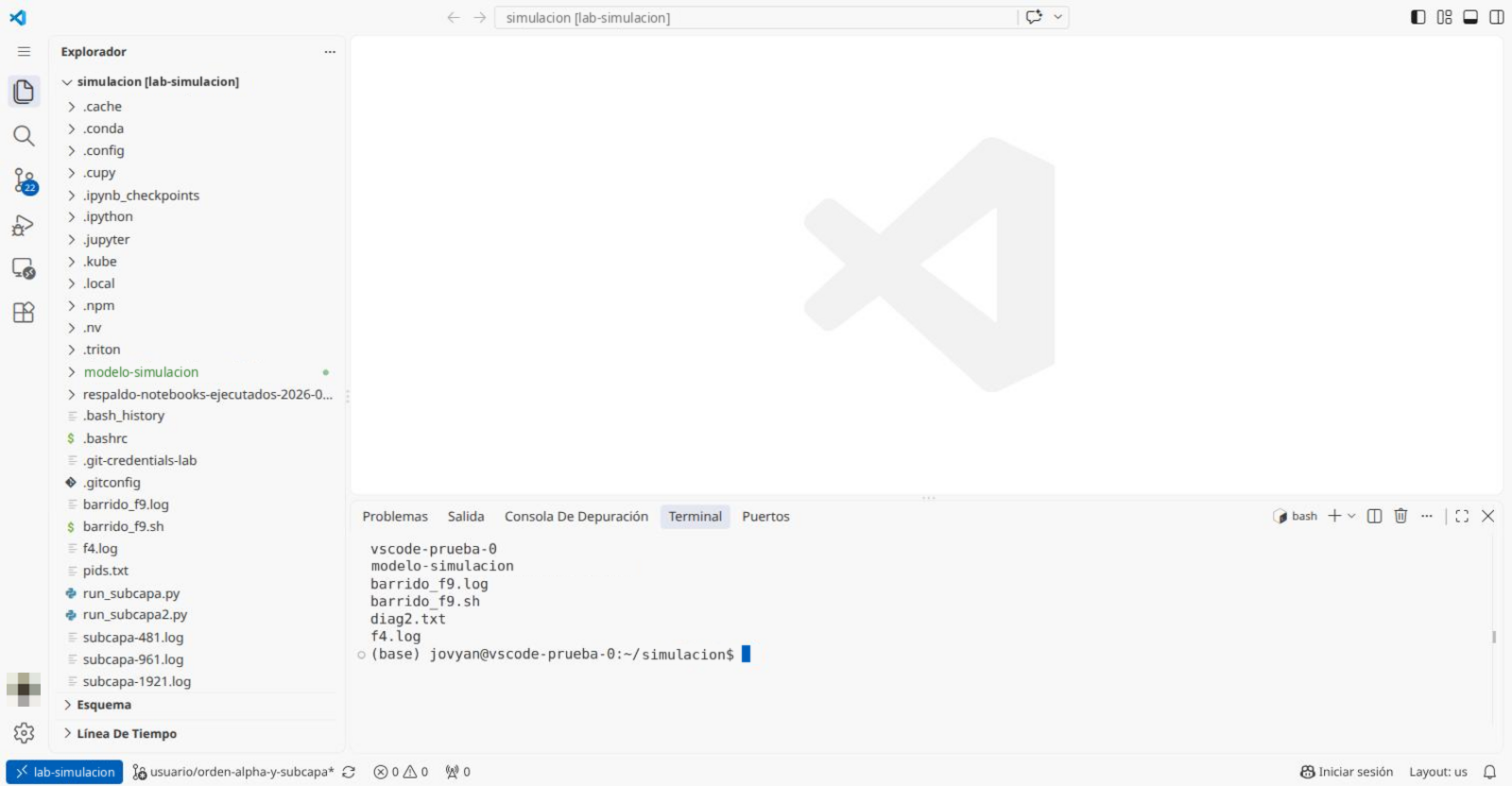Open panel more actions ellipsis
Screen dimensions: 1512x786
(x=1427, y=516)
